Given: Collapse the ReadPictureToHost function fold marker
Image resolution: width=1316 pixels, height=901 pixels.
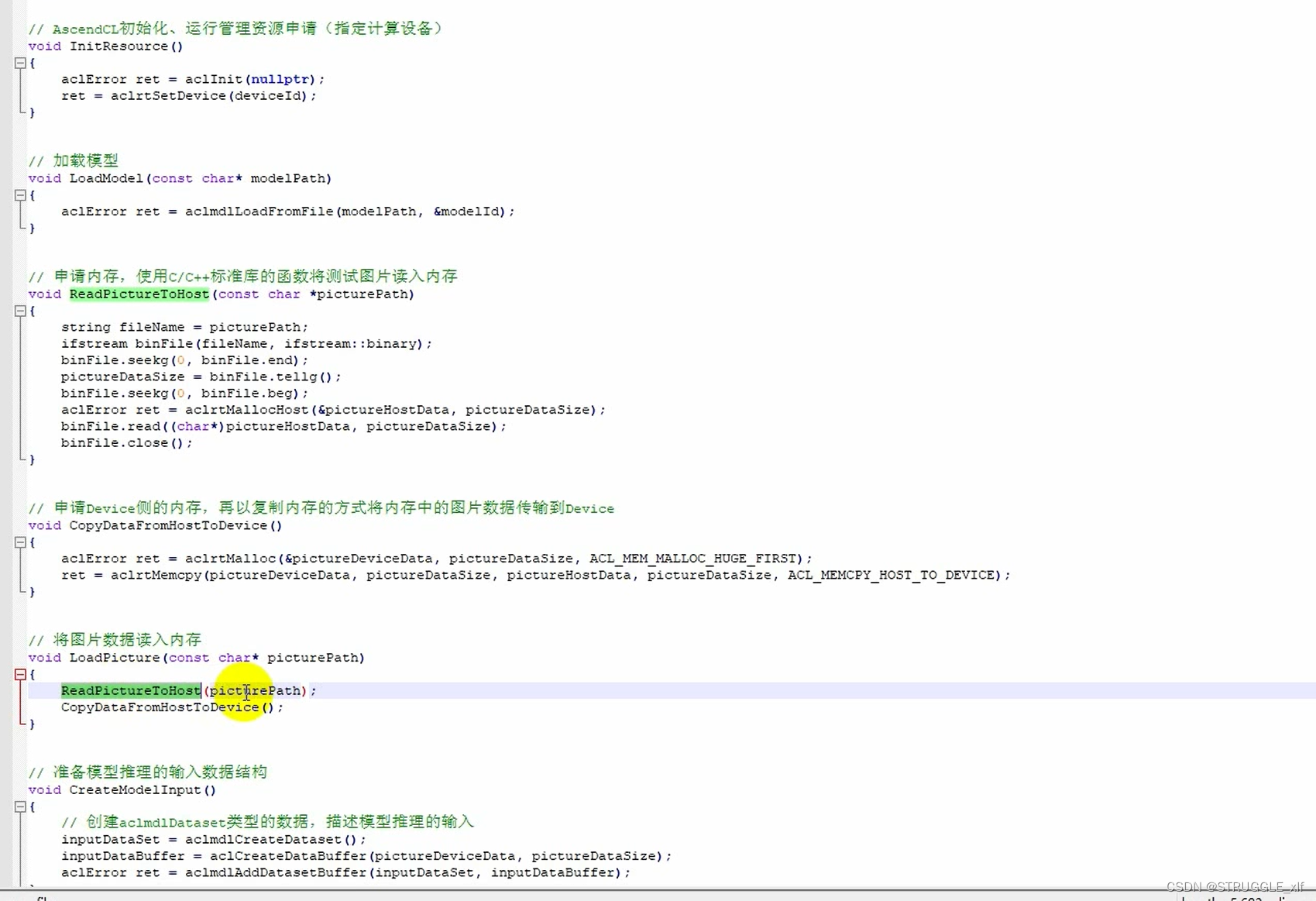Looking at the screenshot, I should coord(20,311).
